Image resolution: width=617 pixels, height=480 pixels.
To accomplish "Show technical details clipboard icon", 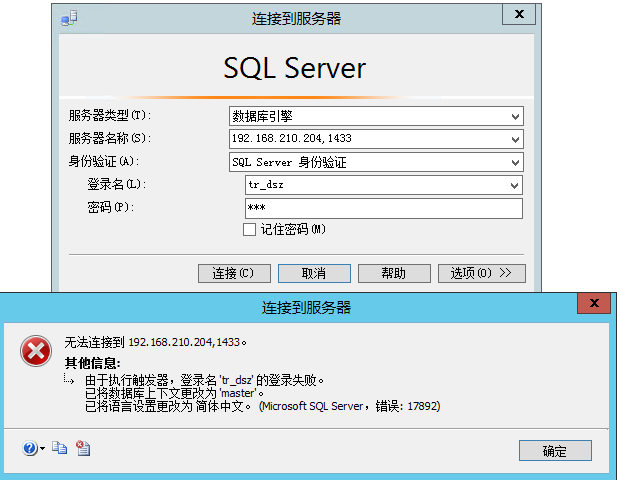I will (x=83, y=448).
